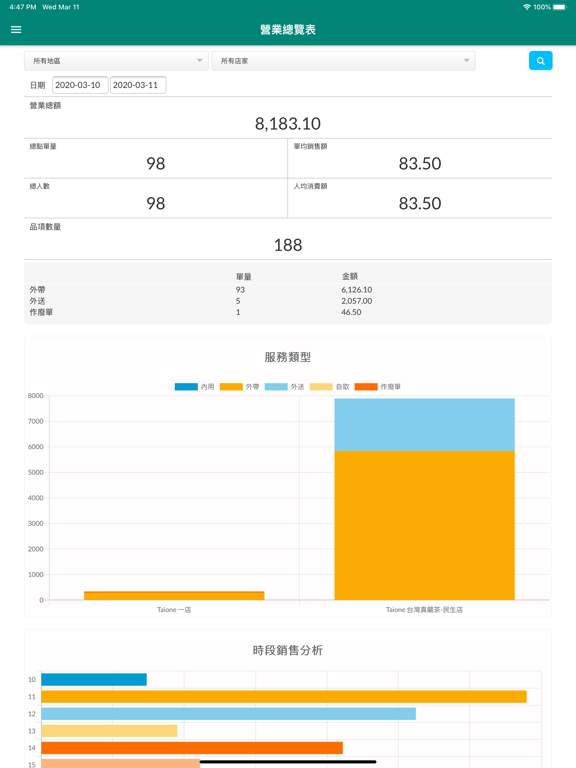Tap the Taione 台灣真藏茶-民生店 axis label
The image size is (576, 768).
(x=424, y=610)
